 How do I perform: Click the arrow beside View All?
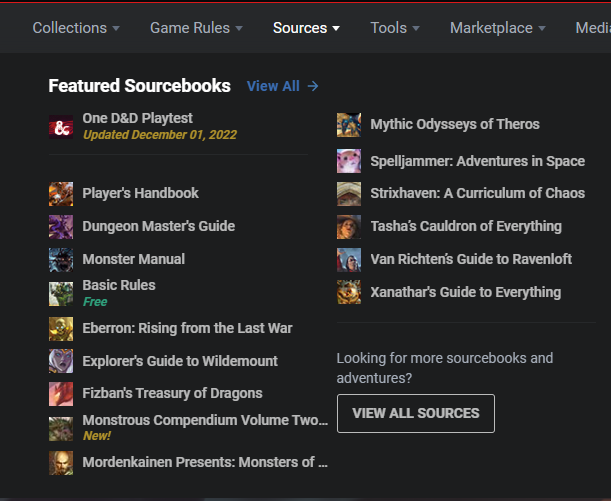313,86
